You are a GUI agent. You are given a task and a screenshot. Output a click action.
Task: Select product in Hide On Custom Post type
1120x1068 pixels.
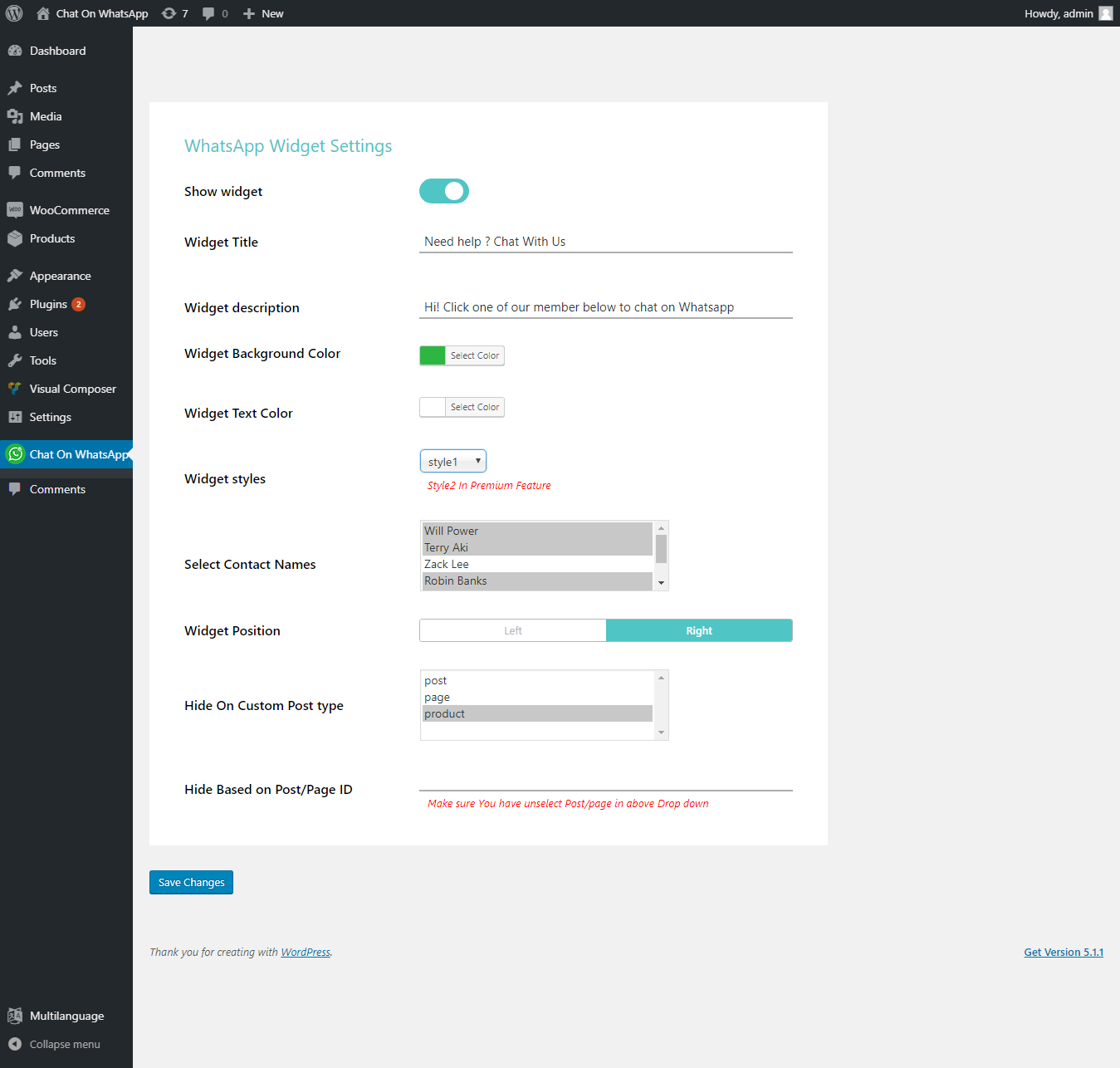click(537, 713)
